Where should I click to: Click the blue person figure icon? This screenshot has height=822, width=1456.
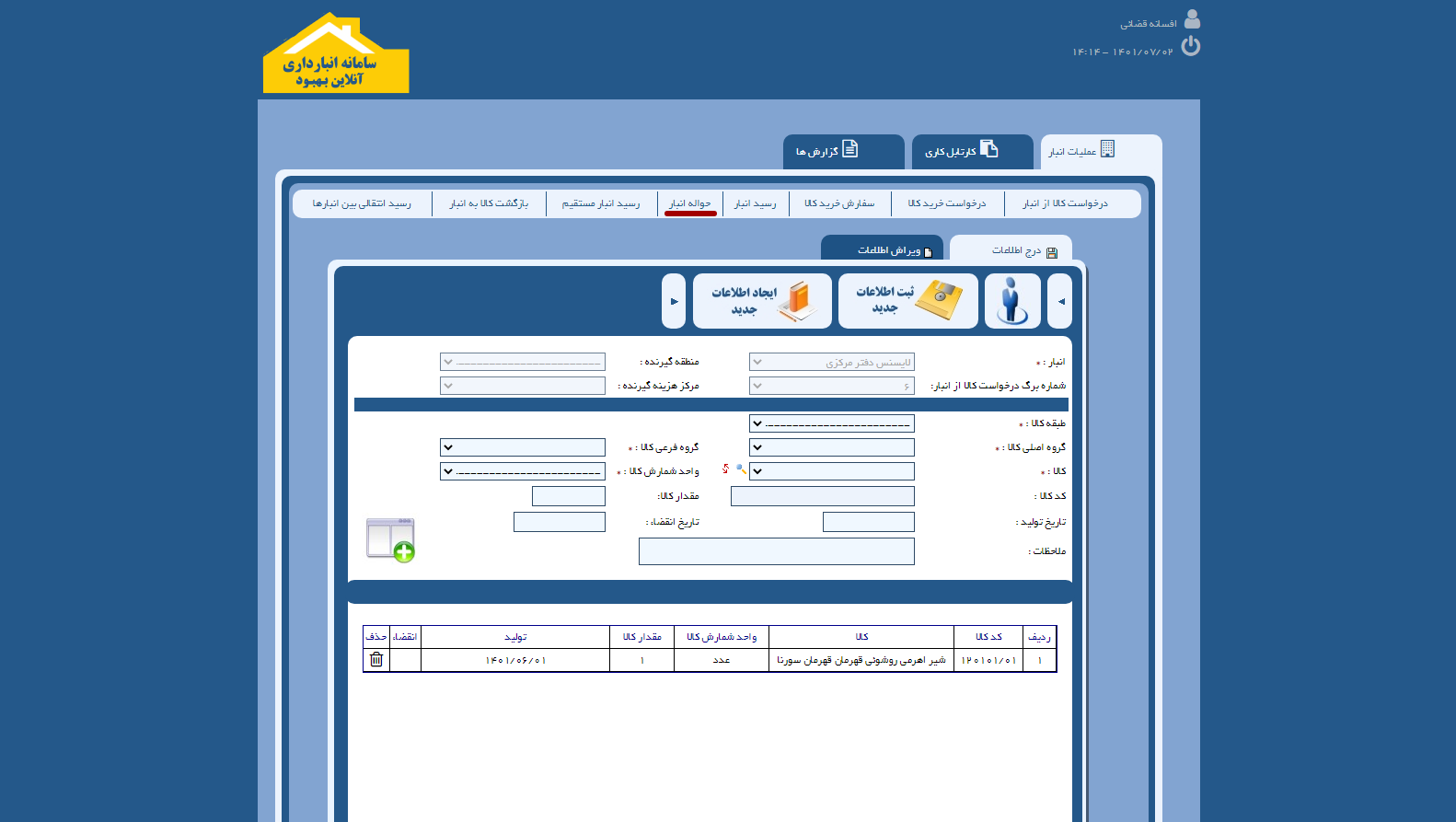click(x=1012, y=301)
